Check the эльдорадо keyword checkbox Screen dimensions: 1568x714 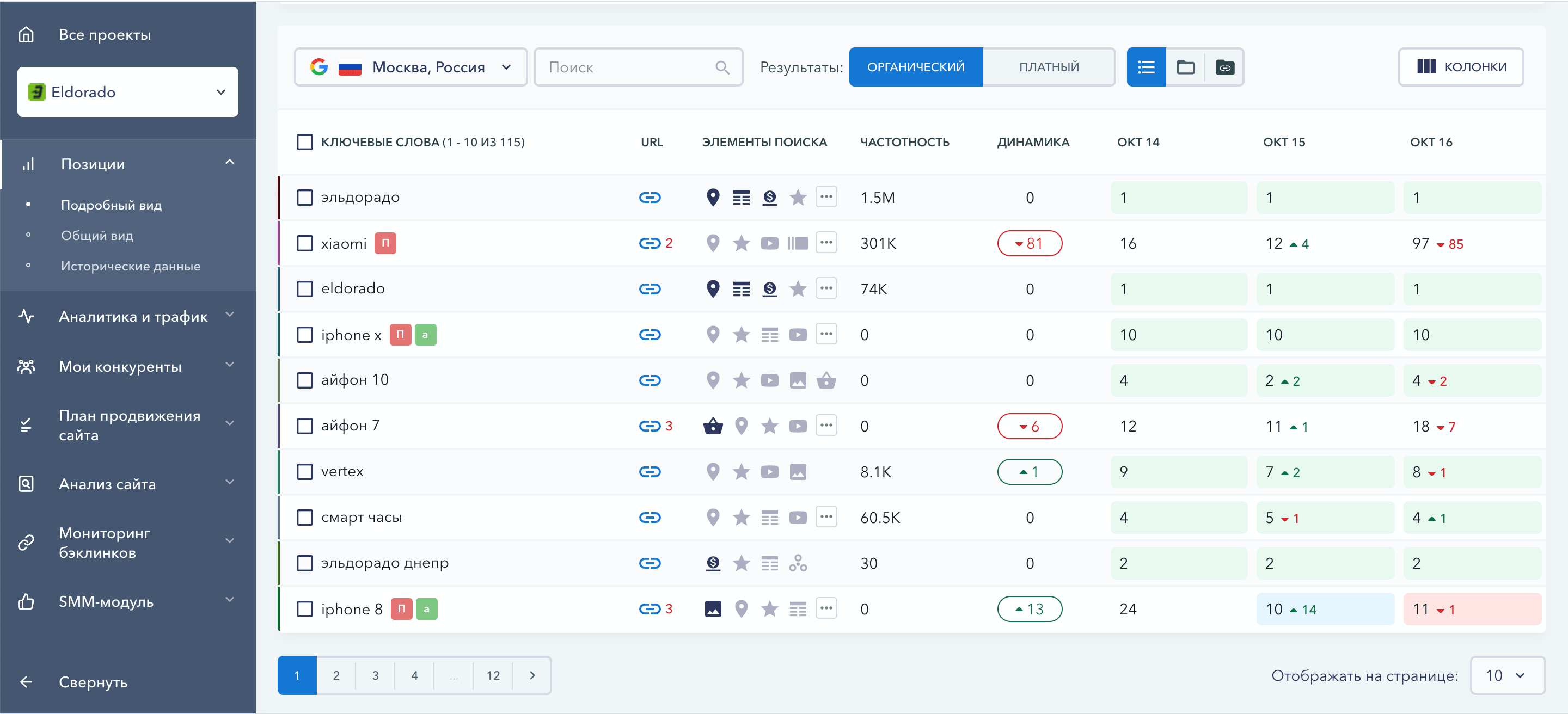[304, 198]
